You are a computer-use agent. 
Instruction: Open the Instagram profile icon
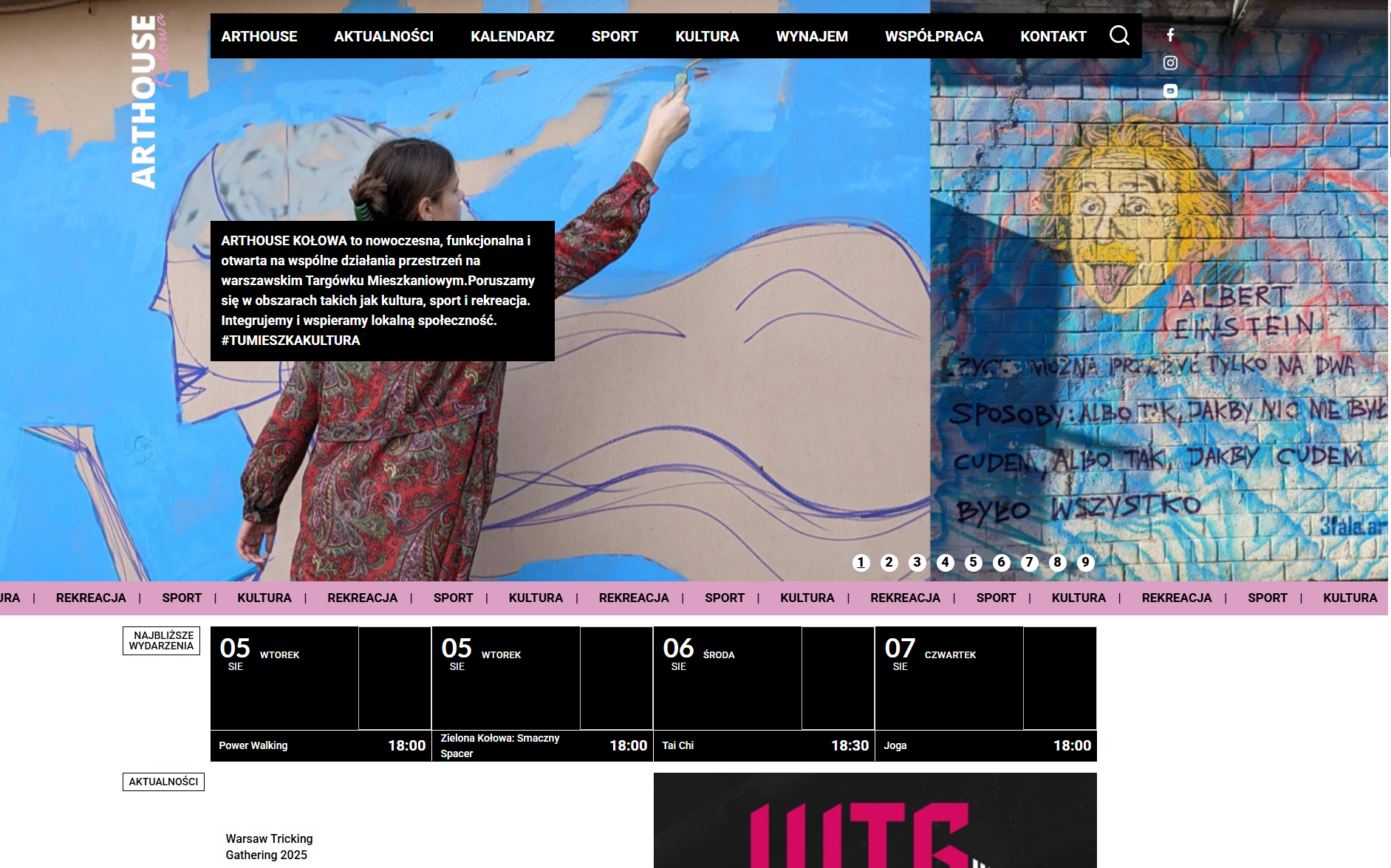tap(1170, 63)
